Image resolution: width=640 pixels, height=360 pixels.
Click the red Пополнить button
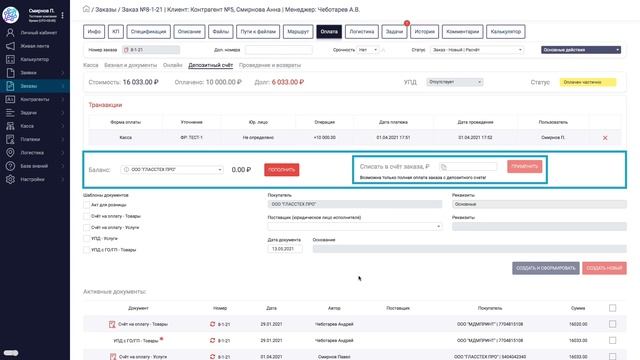[x=282, y=170]
